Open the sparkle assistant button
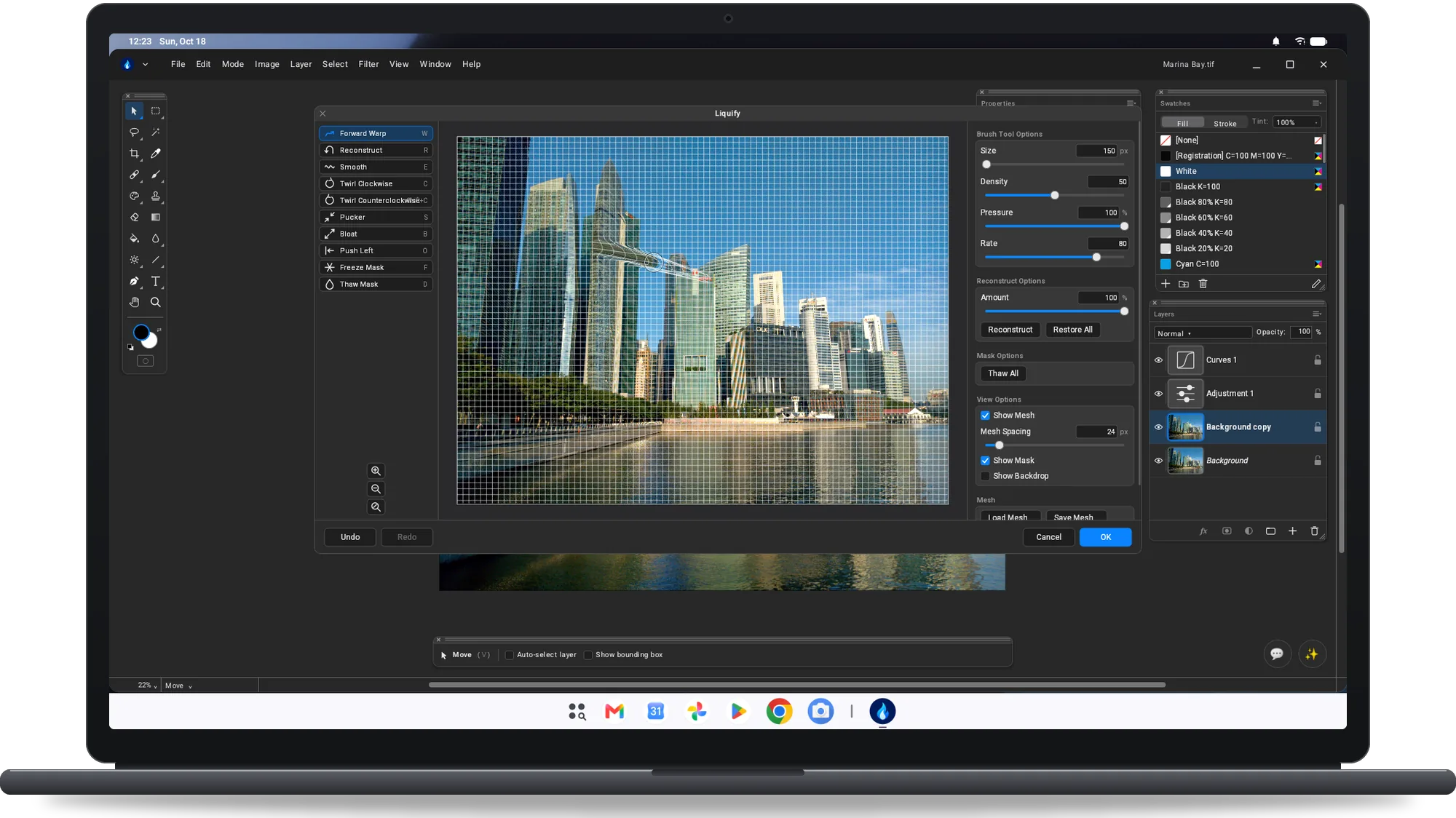This screenshot has width=1456, height=818. [1311, 654]
